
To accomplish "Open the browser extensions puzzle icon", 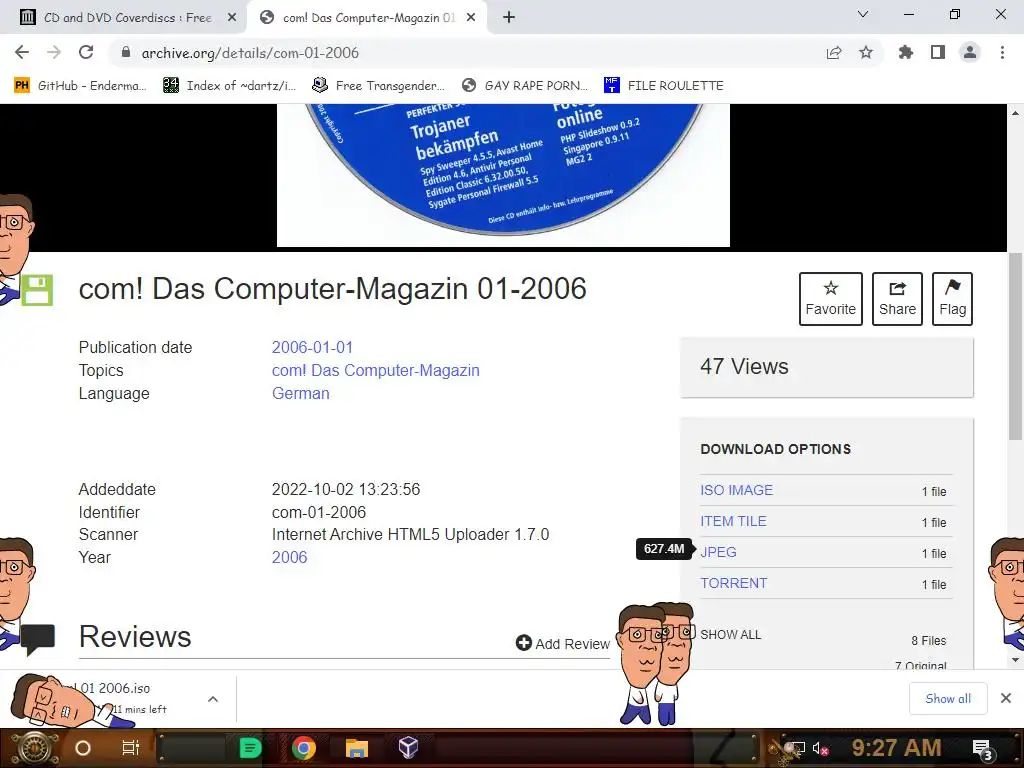I will pos(905,52).
